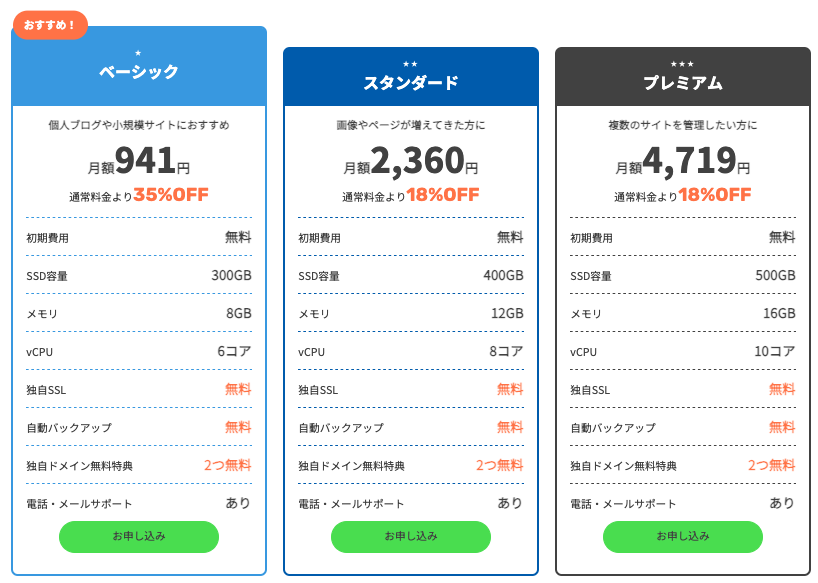Click the おすすめ！ orange badge
Image resolution: width=818 pixels, height=583 pixels.
[x=50, y=25]
